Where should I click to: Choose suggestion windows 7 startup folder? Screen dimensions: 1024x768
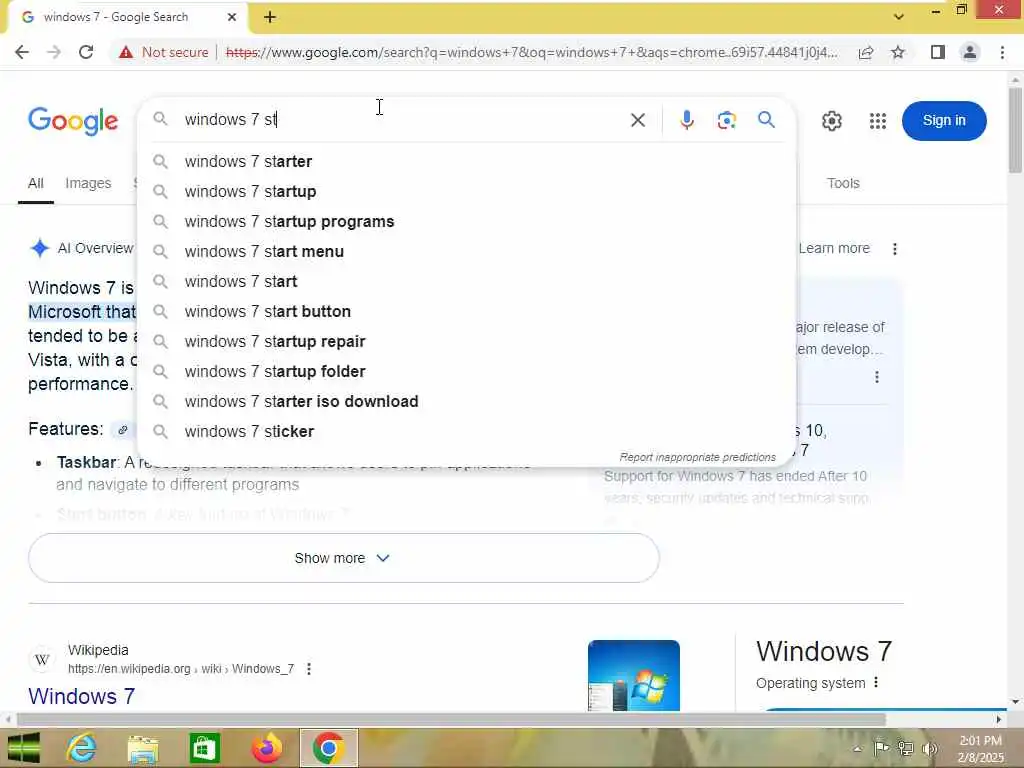pyautogui.click(x=467, y=372)
